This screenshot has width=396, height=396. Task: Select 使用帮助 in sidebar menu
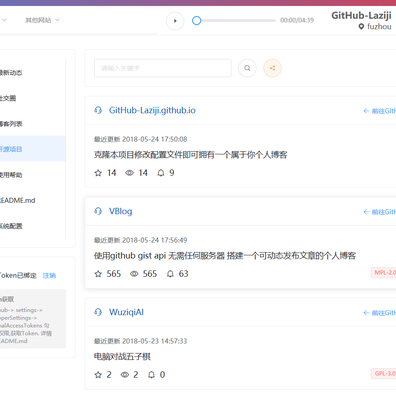coord(33,175)
